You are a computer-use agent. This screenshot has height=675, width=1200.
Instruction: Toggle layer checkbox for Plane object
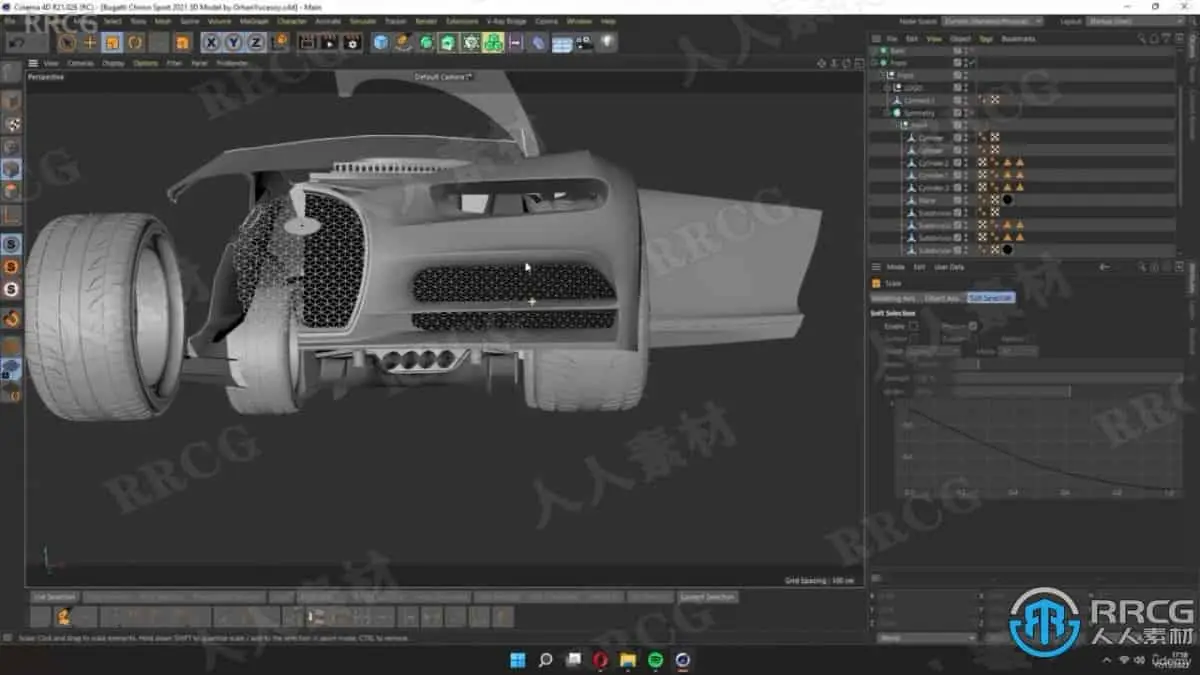click(957, 200)
